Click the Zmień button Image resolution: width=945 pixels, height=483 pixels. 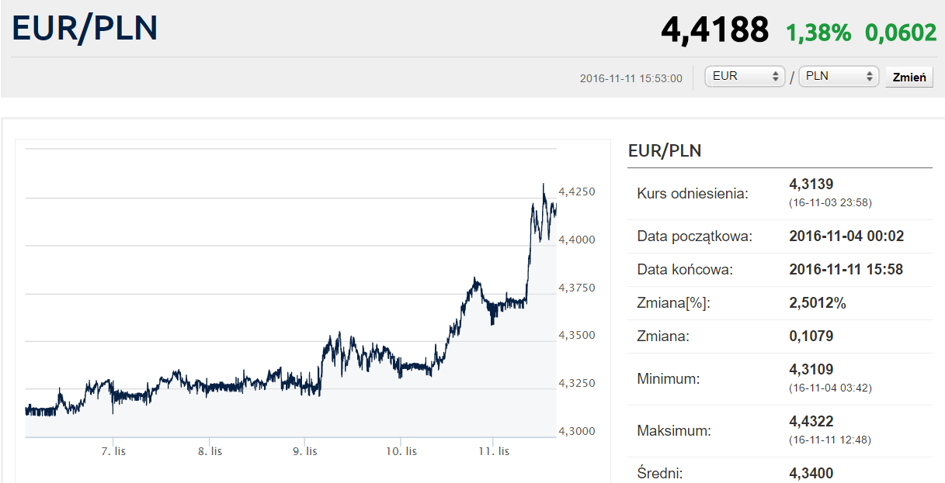pos(909,77)
